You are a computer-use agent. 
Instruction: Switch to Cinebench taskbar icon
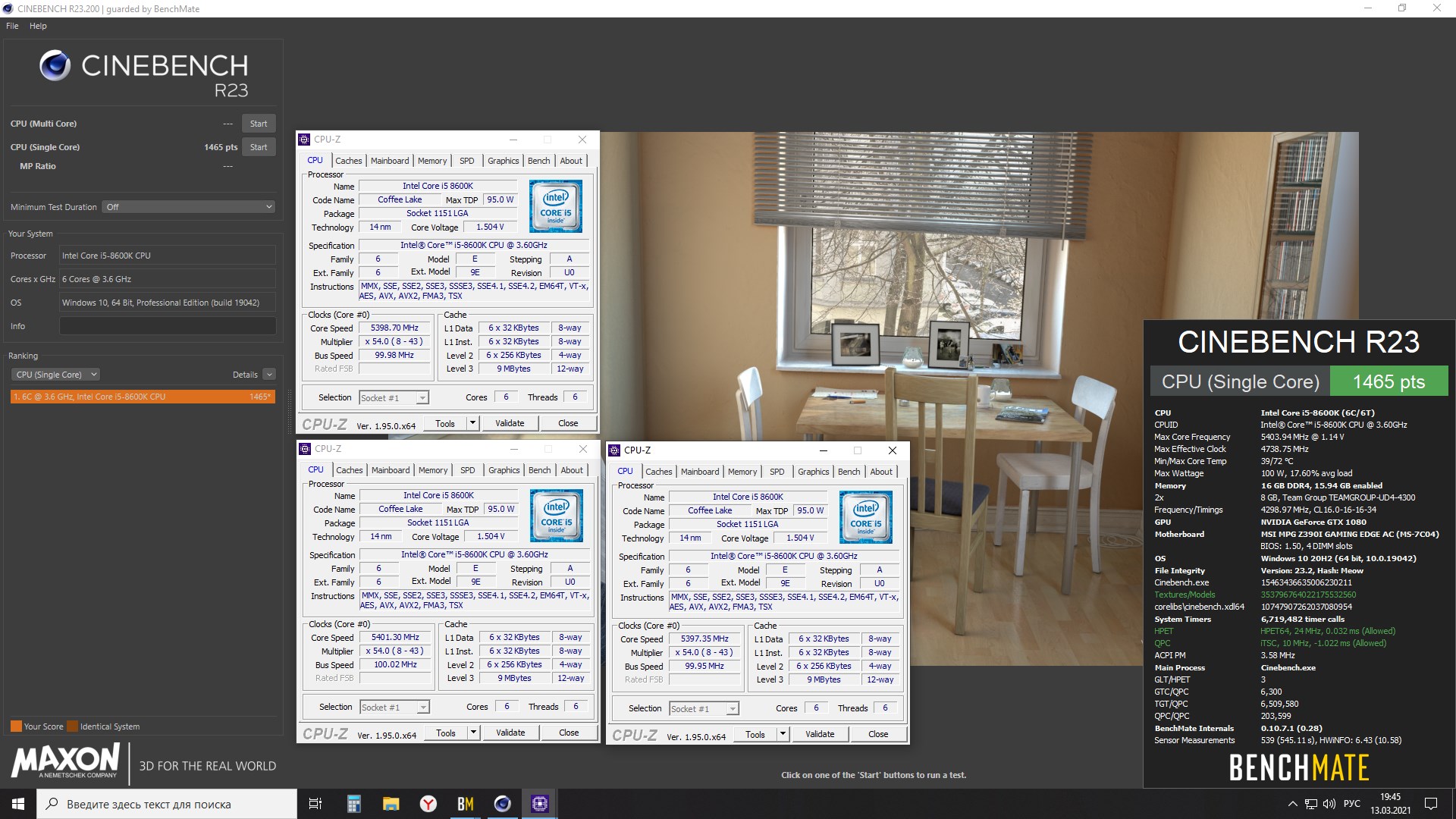click(x=502, y=804)
